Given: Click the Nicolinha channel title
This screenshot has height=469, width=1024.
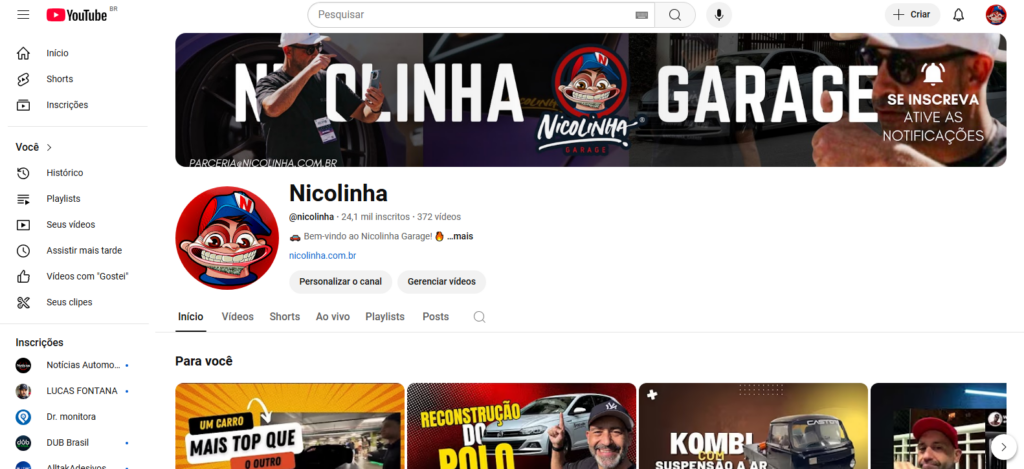Looking at the screenshot, I should [338, 193].
